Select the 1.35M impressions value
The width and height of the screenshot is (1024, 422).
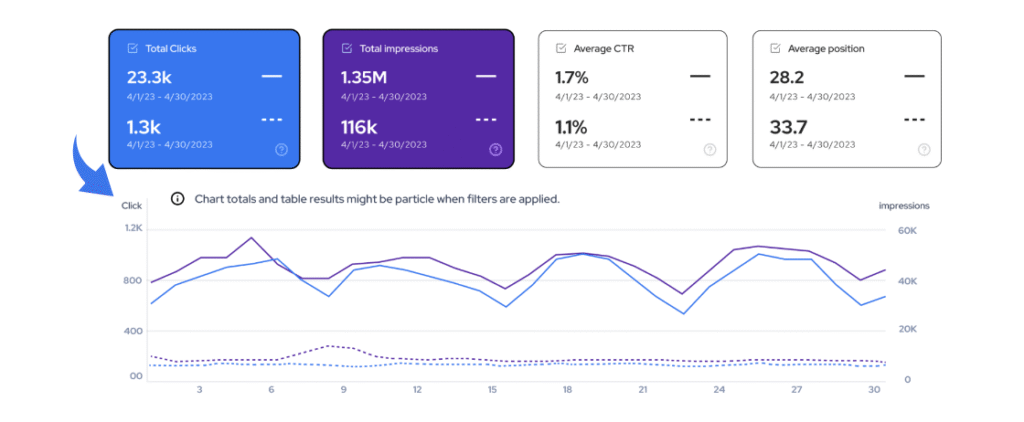tap(364, 78)
